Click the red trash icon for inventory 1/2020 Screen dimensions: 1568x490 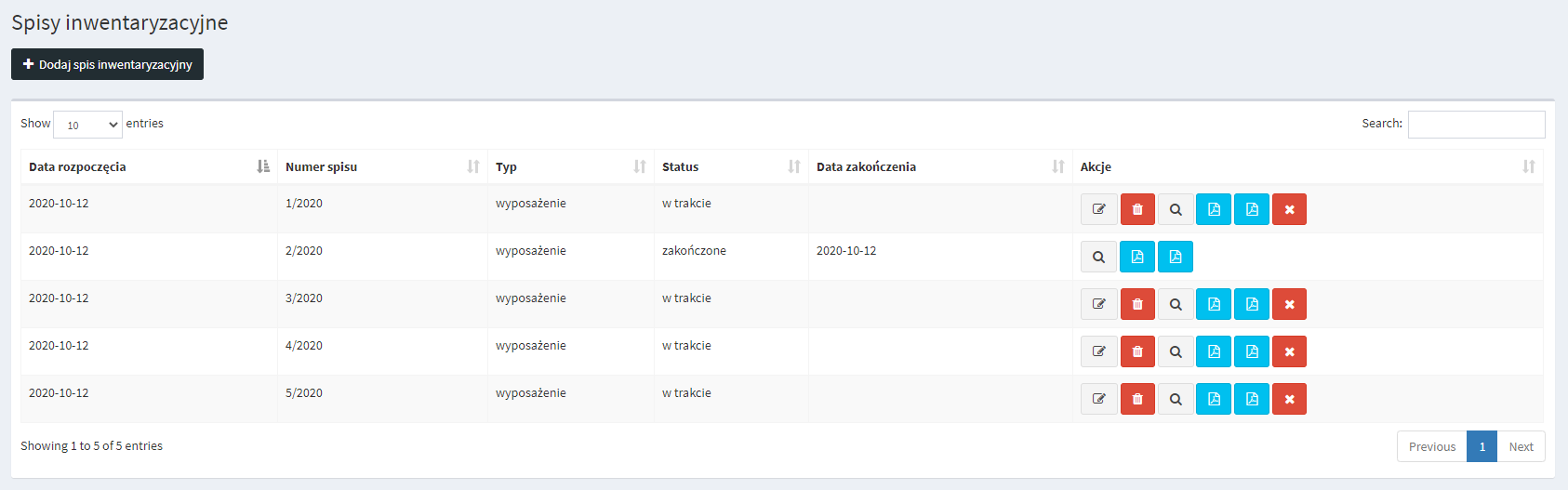click(x=1137, y=209)
